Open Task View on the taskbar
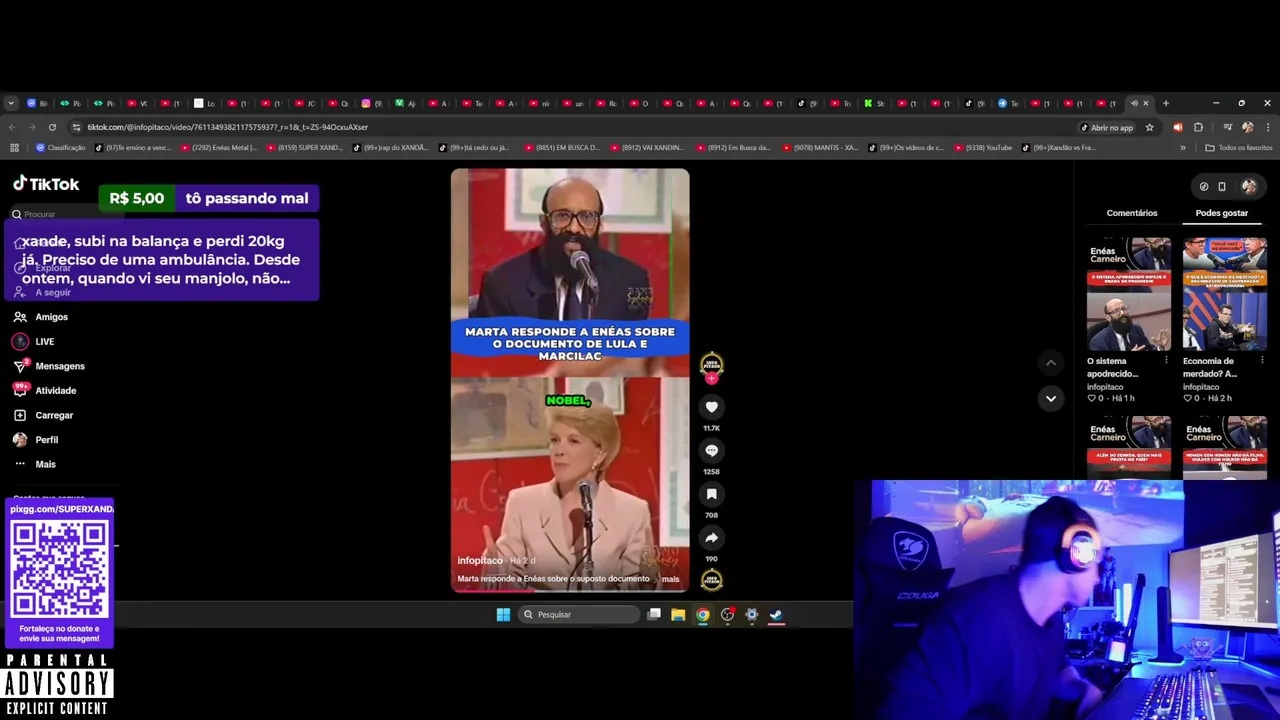The height and width of the screenshot is (720, 1280). point(654,615)
